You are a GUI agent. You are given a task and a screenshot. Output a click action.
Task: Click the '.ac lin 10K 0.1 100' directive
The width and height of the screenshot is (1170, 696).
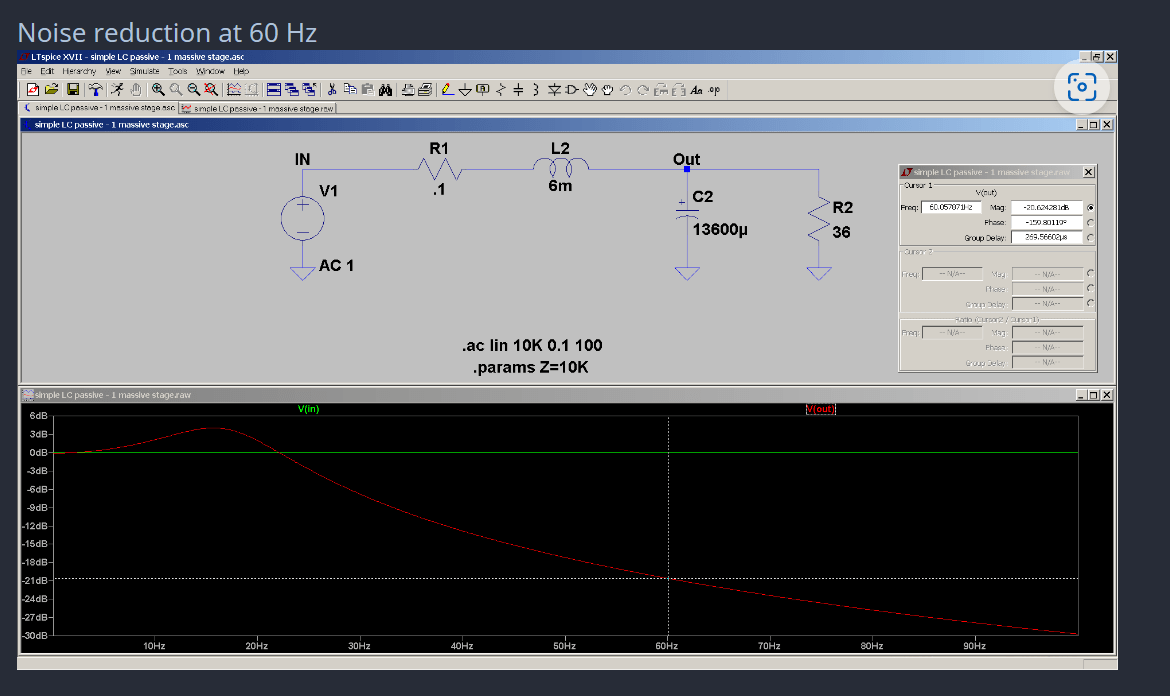[x=532, y=345]
